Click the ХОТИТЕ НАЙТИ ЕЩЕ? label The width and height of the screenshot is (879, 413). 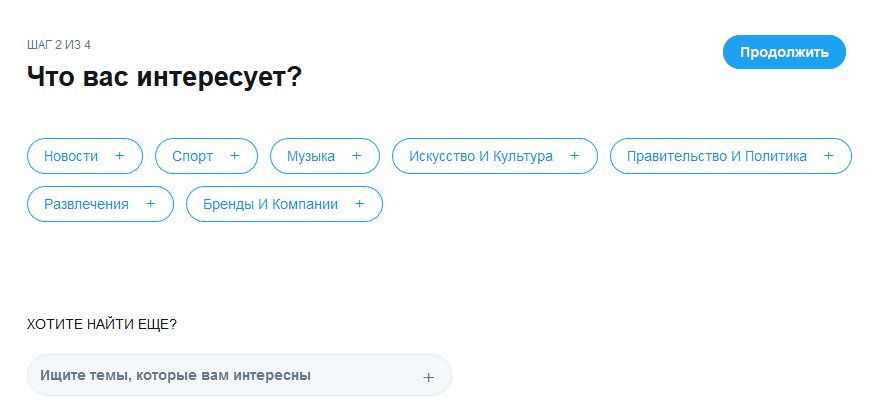pyautogui.click(x=102, y=324)
